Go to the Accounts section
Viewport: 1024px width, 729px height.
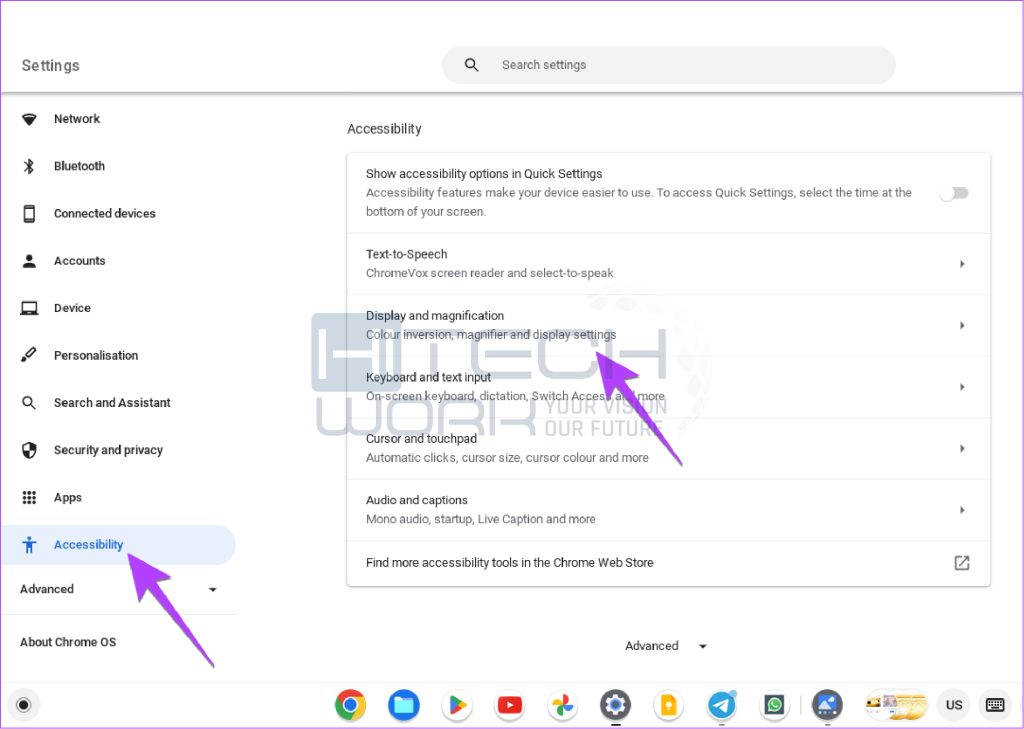(x=80, y=261)
